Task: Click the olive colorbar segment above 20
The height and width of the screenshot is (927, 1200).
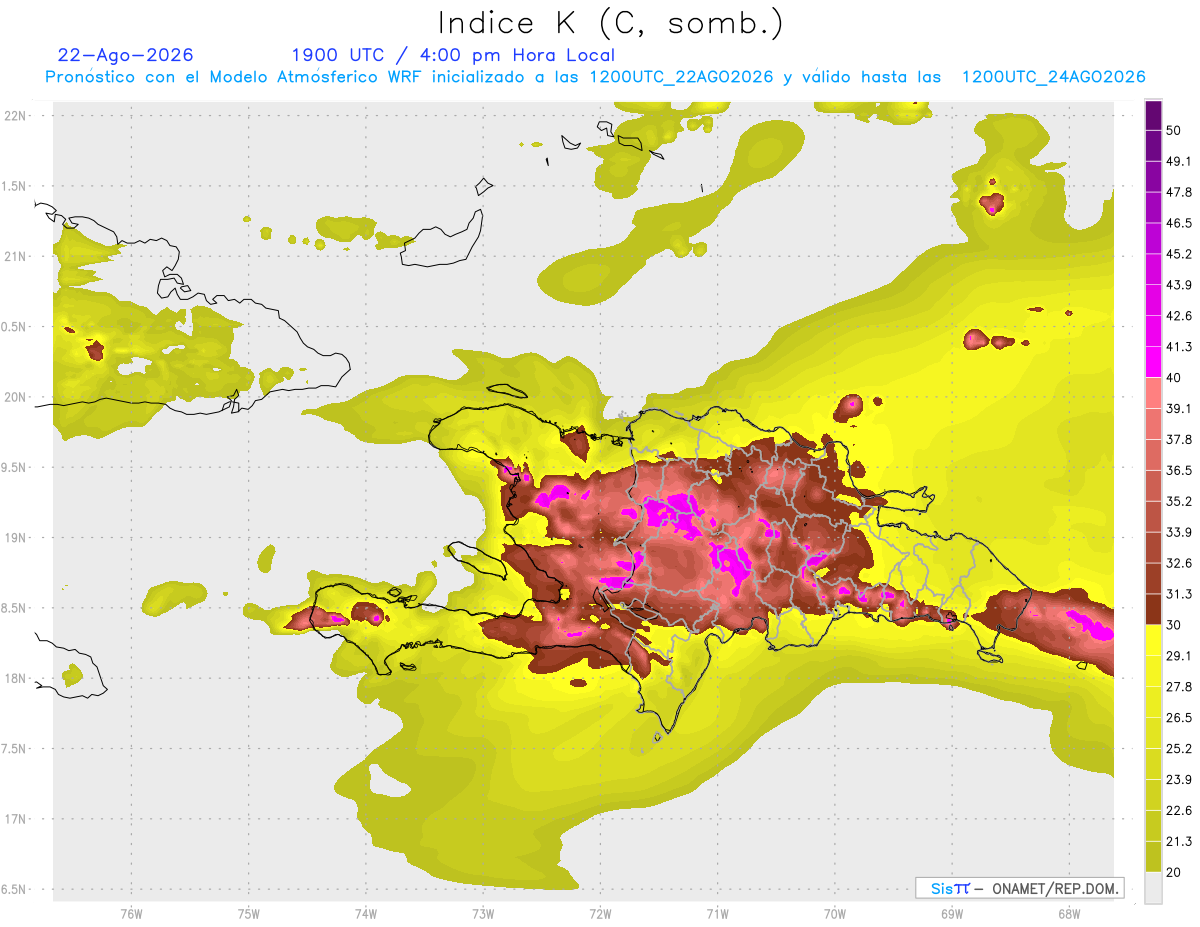Action: 1153,856
